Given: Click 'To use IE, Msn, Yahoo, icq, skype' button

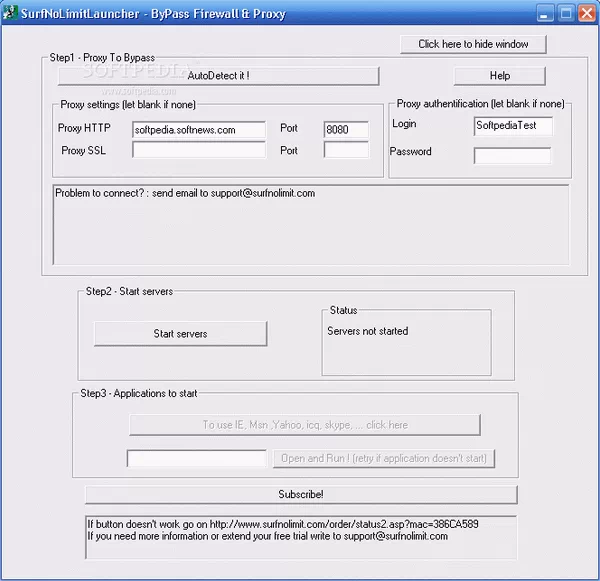Looking at the screenshot, I should [305, 425].
